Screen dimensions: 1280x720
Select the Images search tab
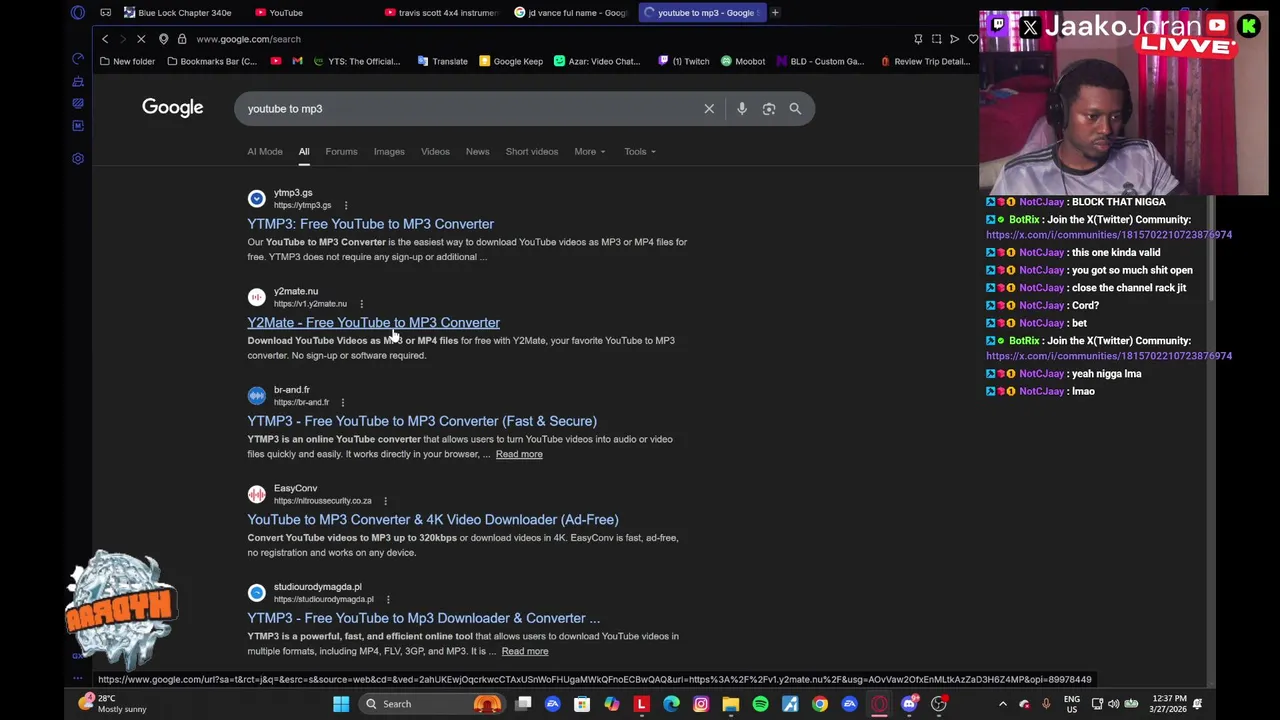389,151
